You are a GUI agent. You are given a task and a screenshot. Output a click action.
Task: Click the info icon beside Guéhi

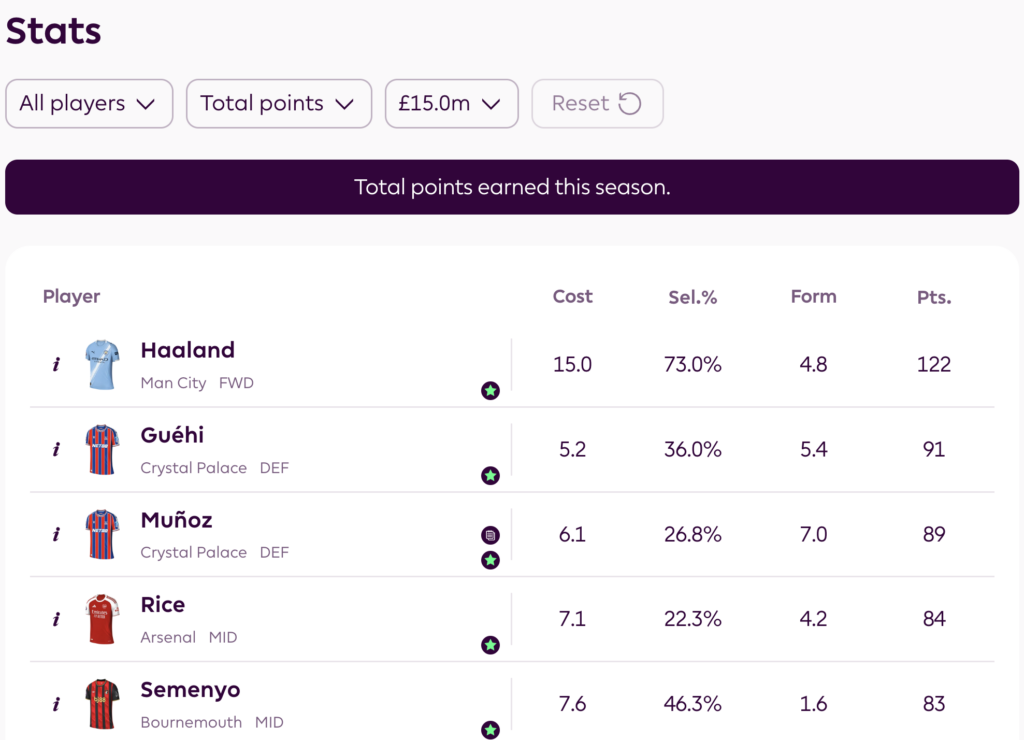click(56, 450)
